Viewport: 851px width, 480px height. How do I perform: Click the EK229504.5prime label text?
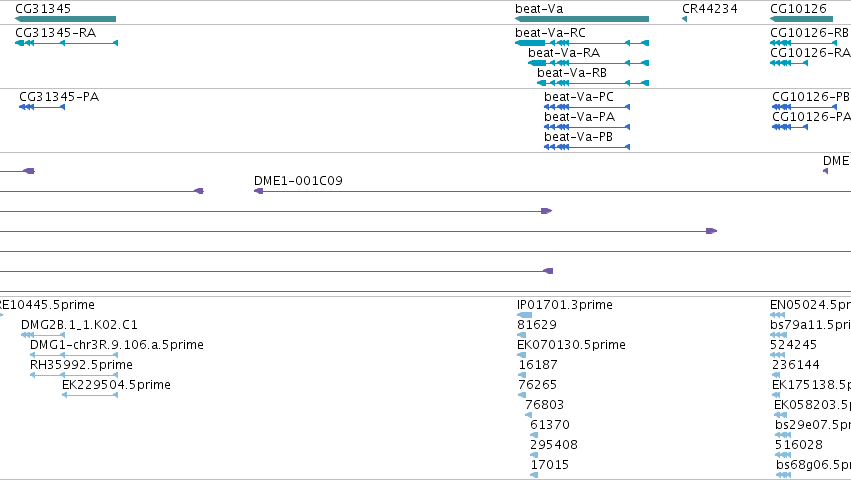pos(116,385)
